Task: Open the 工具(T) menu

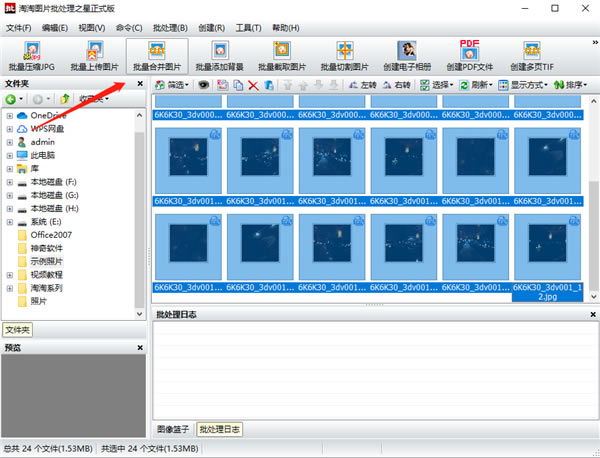Action: click(x=248, y=28)
